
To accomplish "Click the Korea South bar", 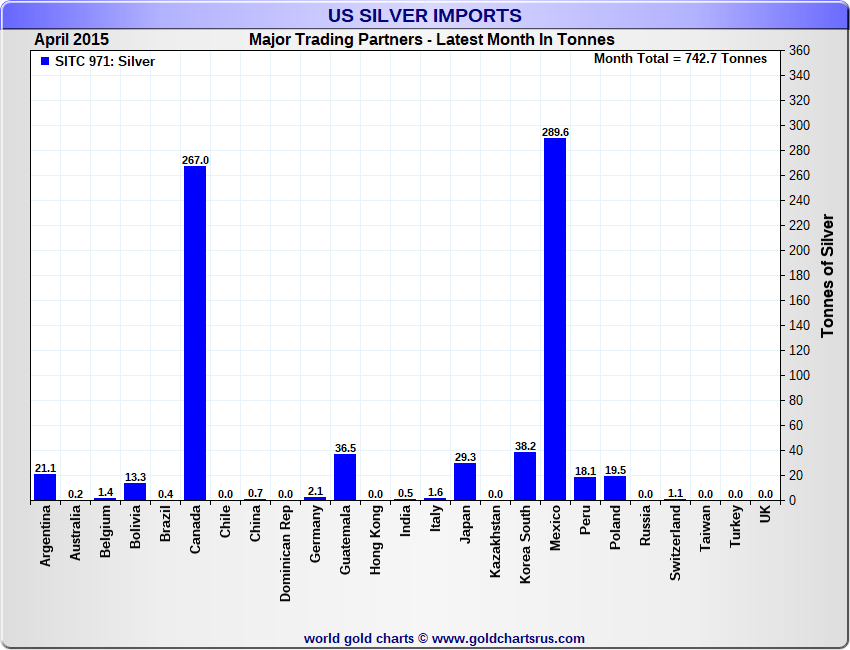I will coord(525,476).
